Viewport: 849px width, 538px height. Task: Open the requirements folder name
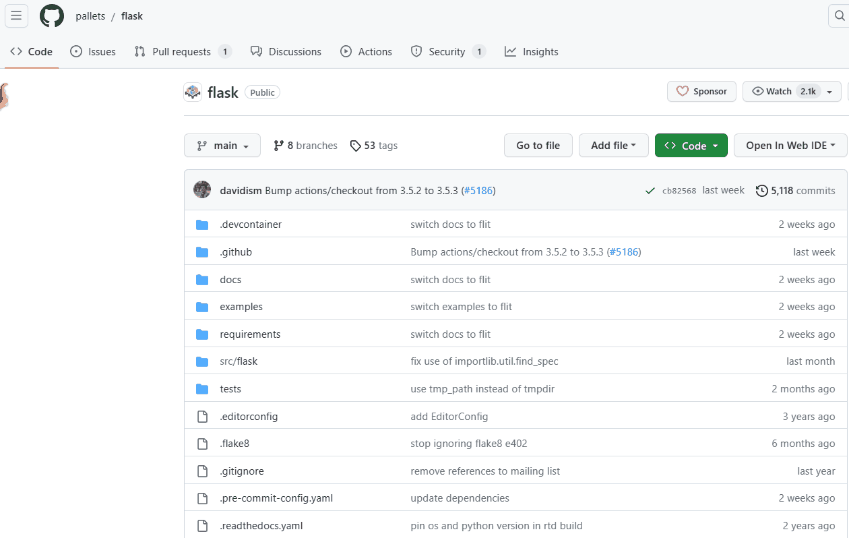(250, 334)
